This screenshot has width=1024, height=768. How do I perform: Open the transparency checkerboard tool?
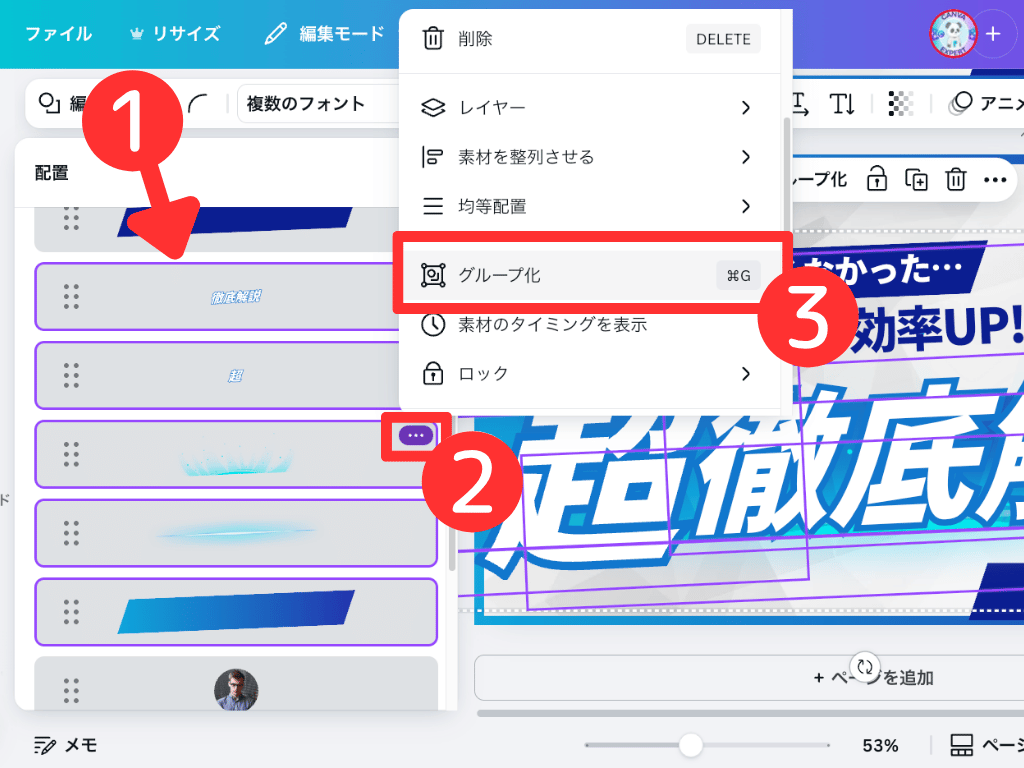[x=901, y=103]
